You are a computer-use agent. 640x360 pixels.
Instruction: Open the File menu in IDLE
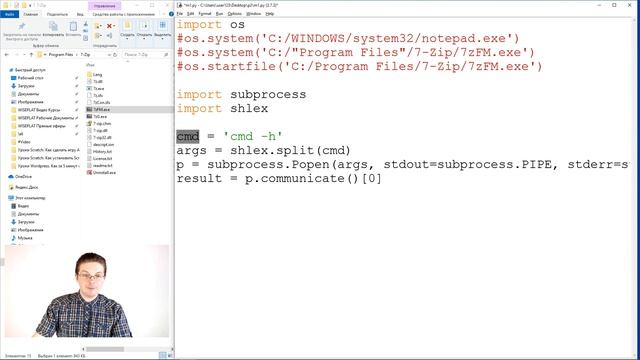point(180,14)
